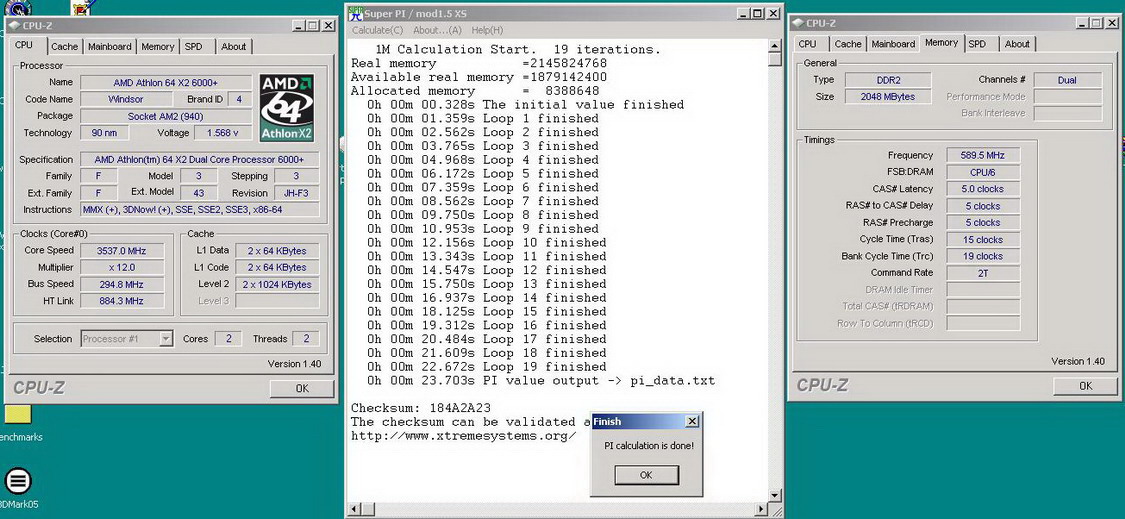The height and width of the screenshot is (519, 1125).
Task: Close the Finish dialog with X
Action: [692, 421]
